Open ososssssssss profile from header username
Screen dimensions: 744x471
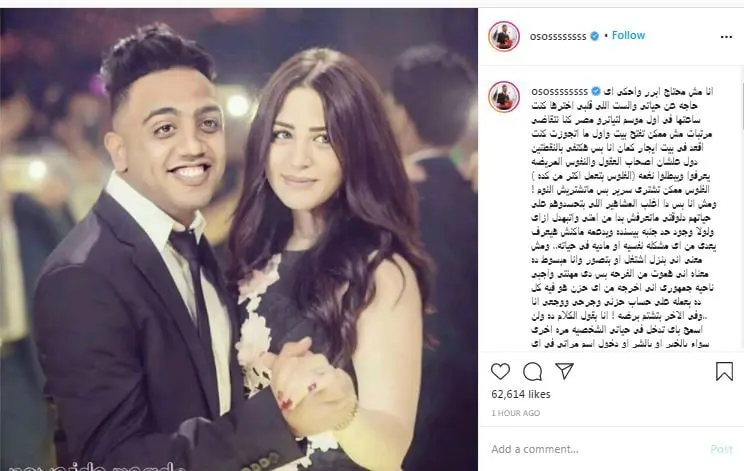558,37
